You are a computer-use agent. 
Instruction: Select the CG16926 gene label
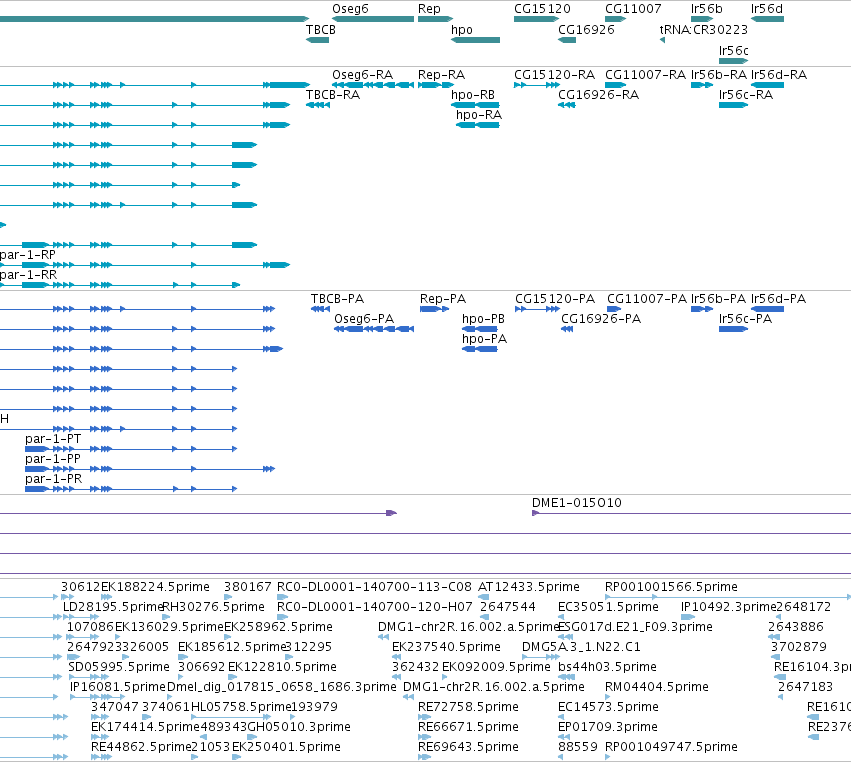click(x=586, y=30)
